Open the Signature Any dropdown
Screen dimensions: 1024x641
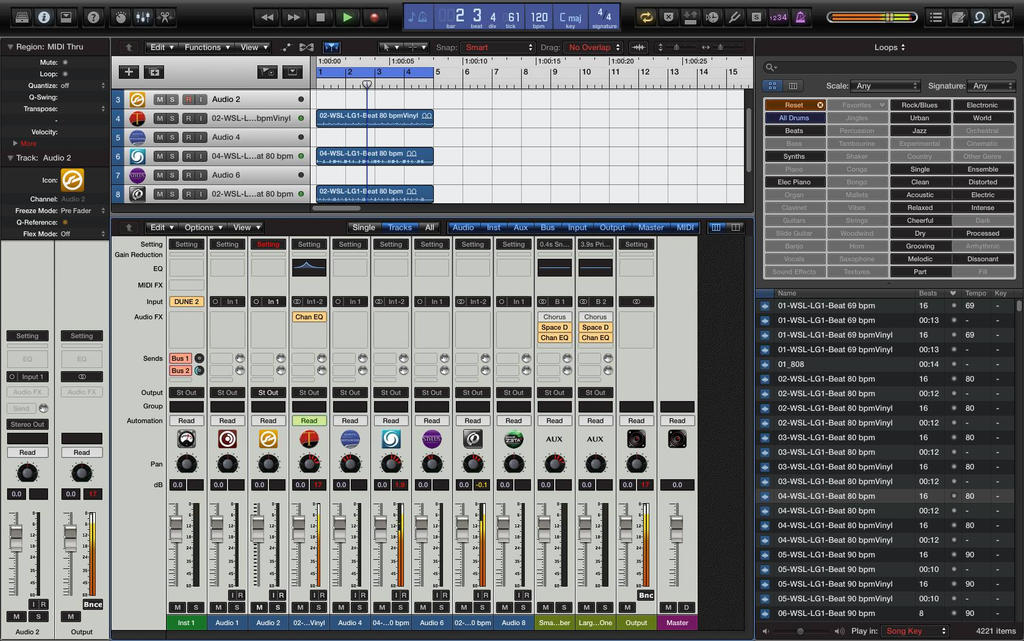click(991, 86)
